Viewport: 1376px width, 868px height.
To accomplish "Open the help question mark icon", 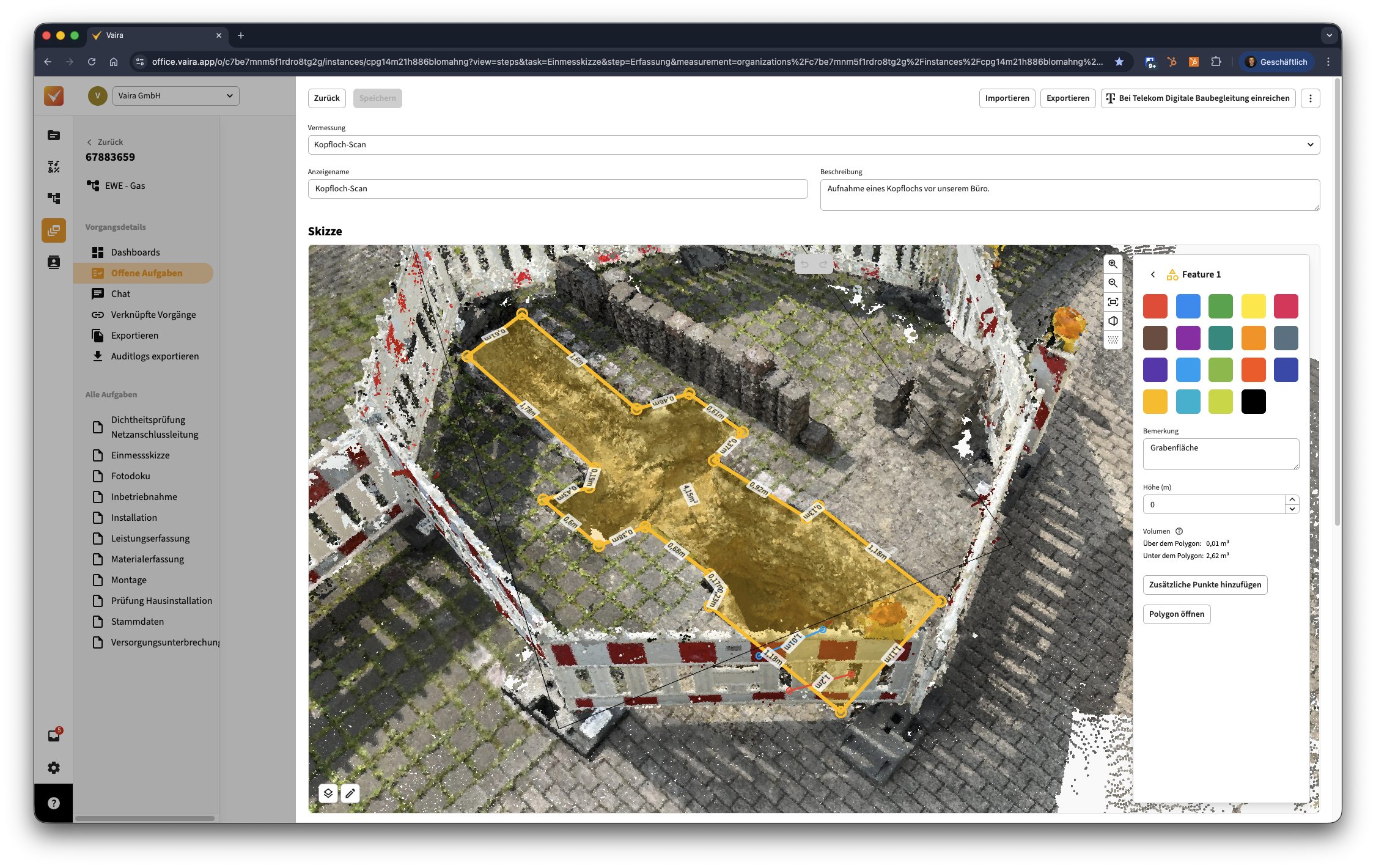I will click(x=54, y=803).
